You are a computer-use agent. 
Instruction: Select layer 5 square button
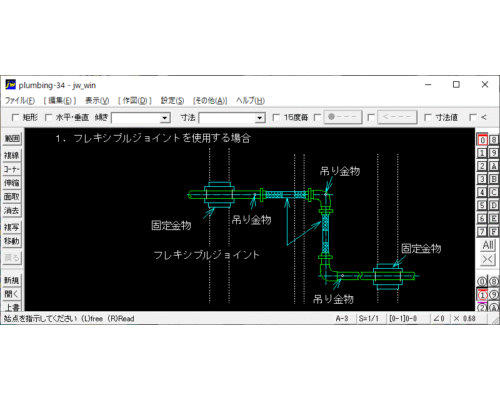(482, 205)
